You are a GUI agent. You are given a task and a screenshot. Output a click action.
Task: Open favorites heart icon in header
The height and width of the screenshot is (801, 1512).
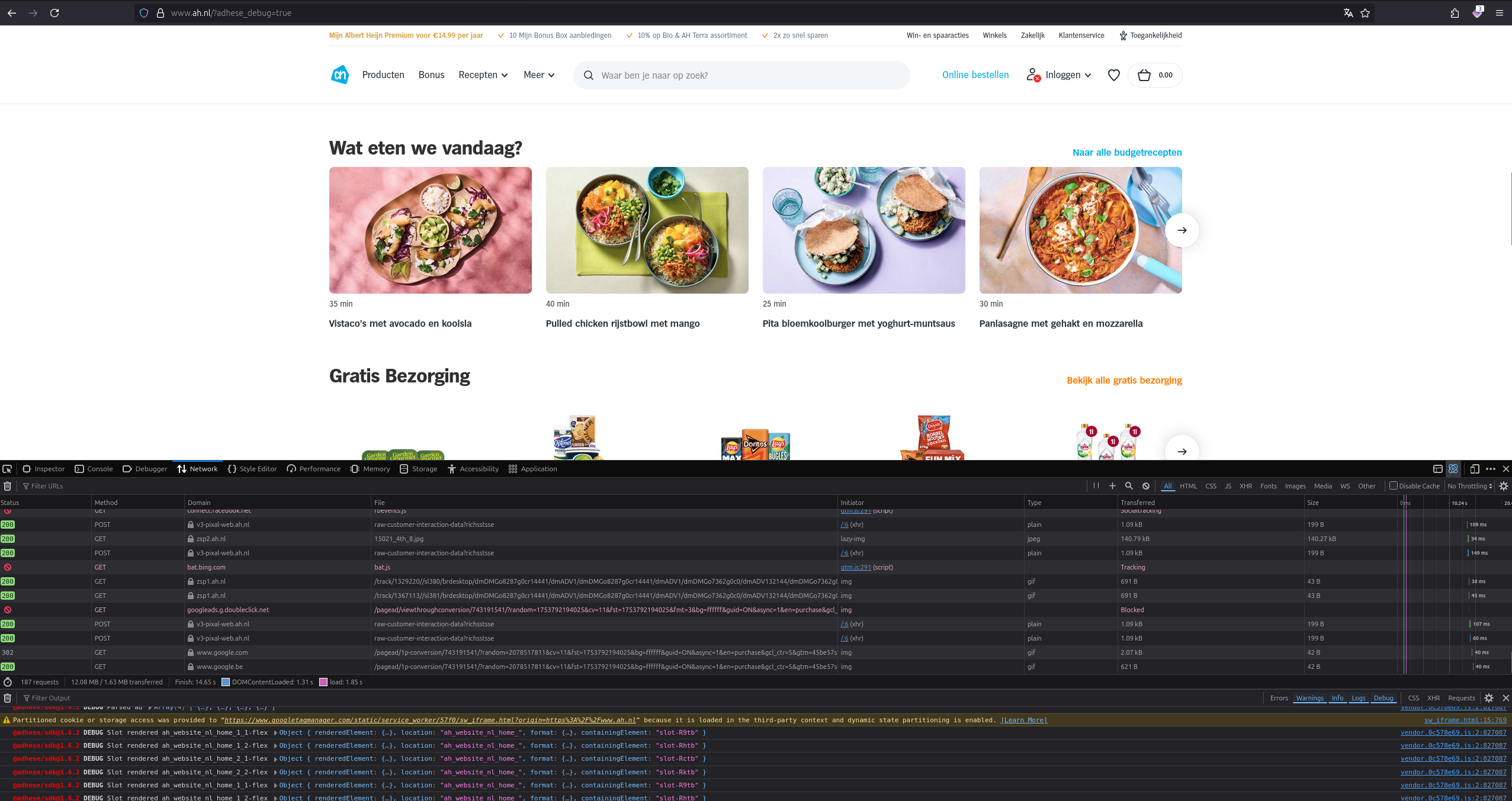[1114, 75]
